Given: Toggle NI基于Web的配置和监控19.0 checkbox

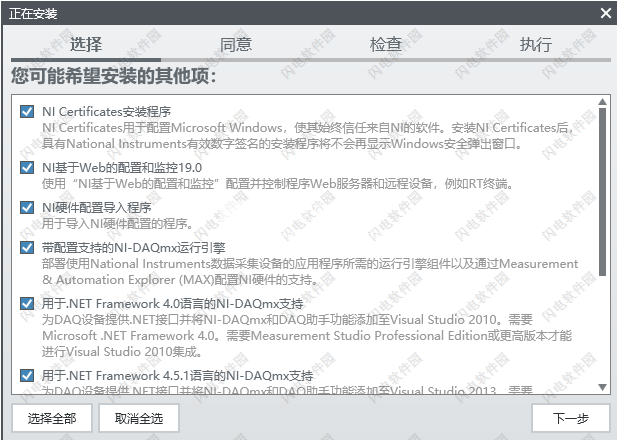Looking at the screenshot, I should coord(27,168).
